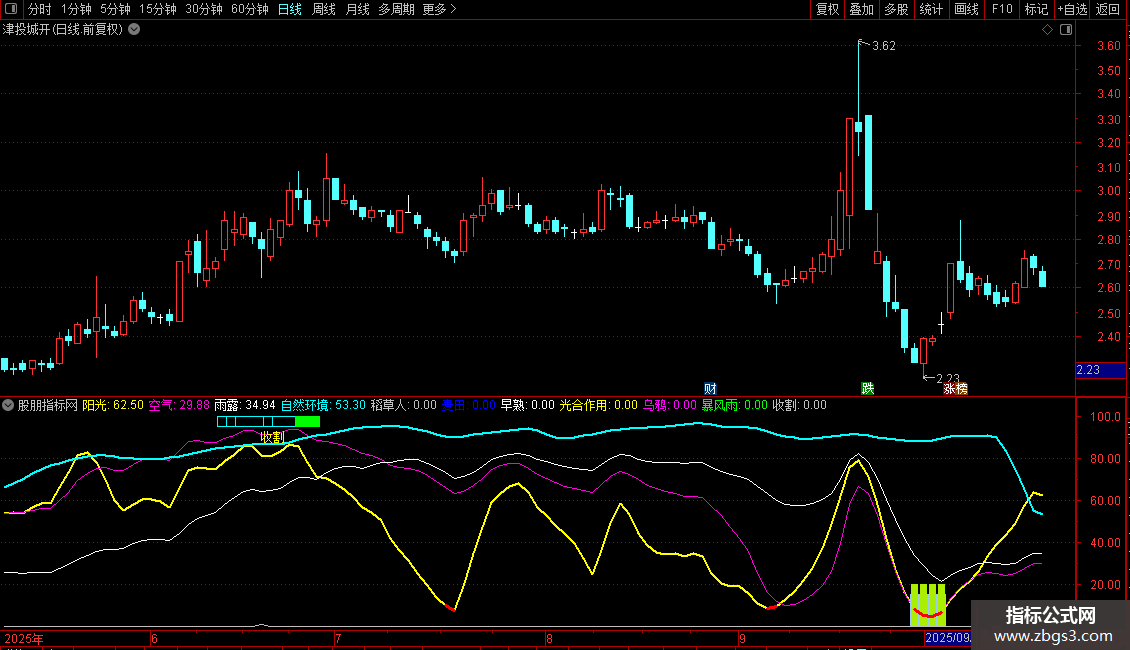The width and height of the screenshot is (1130, 650).
Task: Expand 更多 time period options
Action: (439, 9)
